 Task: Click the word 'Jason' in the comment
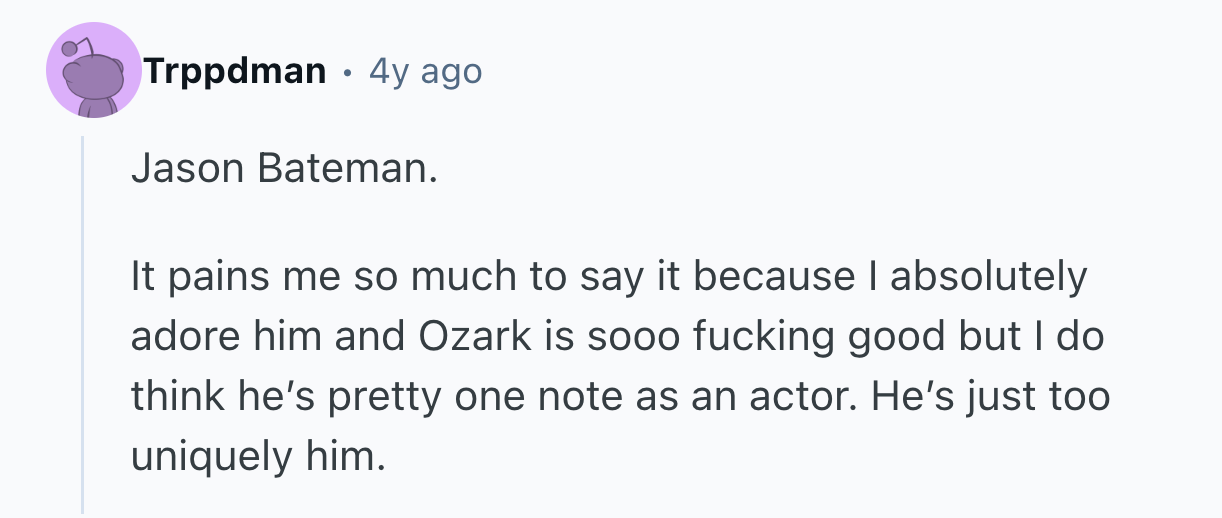tap(189, 170)
